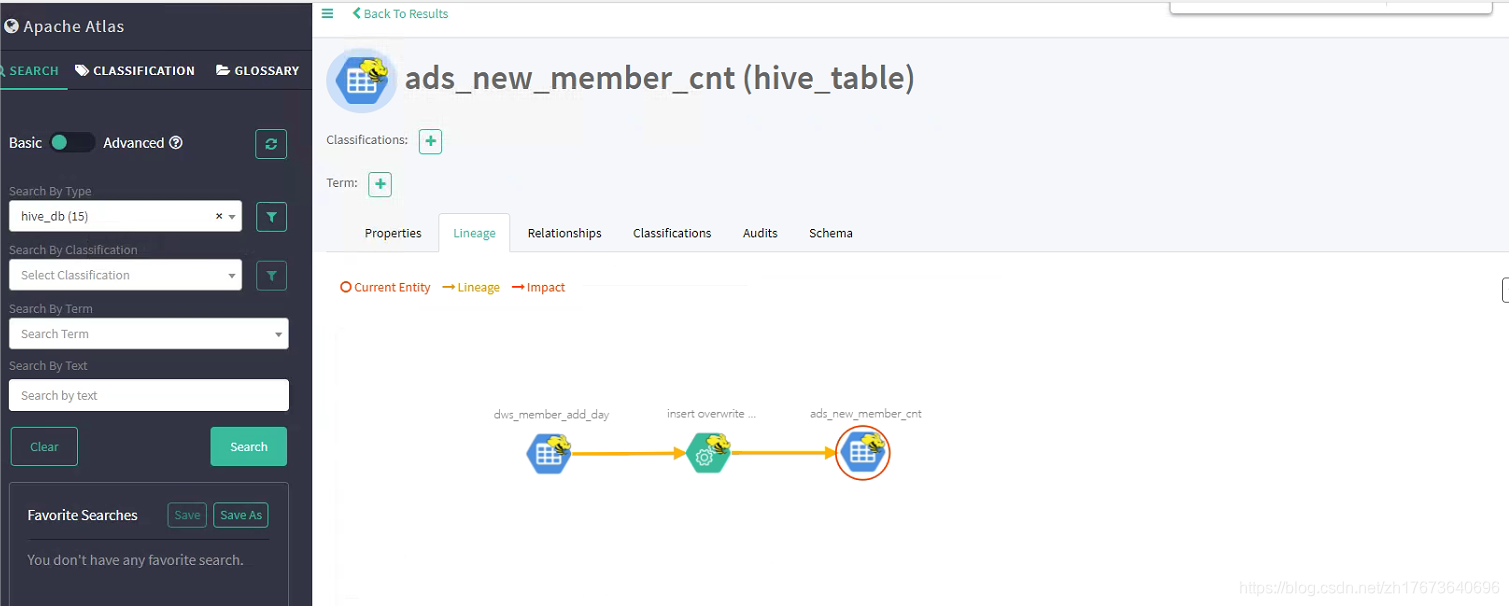Image resolution: width=1509 pixels, height=606 pixels.
Task: Add a term with the plus icon
Action: [x=380, y=184]
